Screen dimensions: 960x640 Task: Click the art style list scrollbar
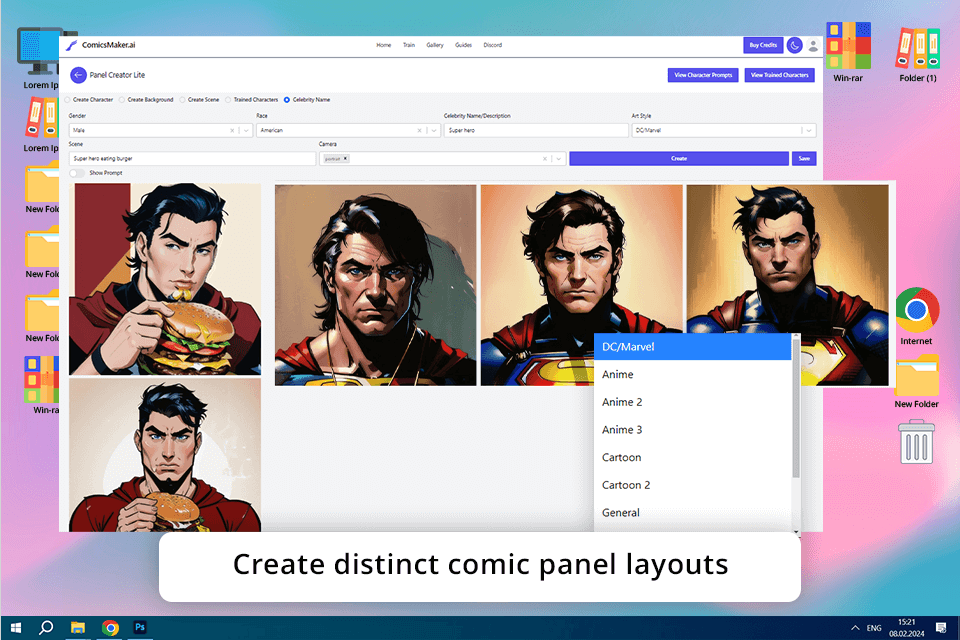(x=796, y=407)
